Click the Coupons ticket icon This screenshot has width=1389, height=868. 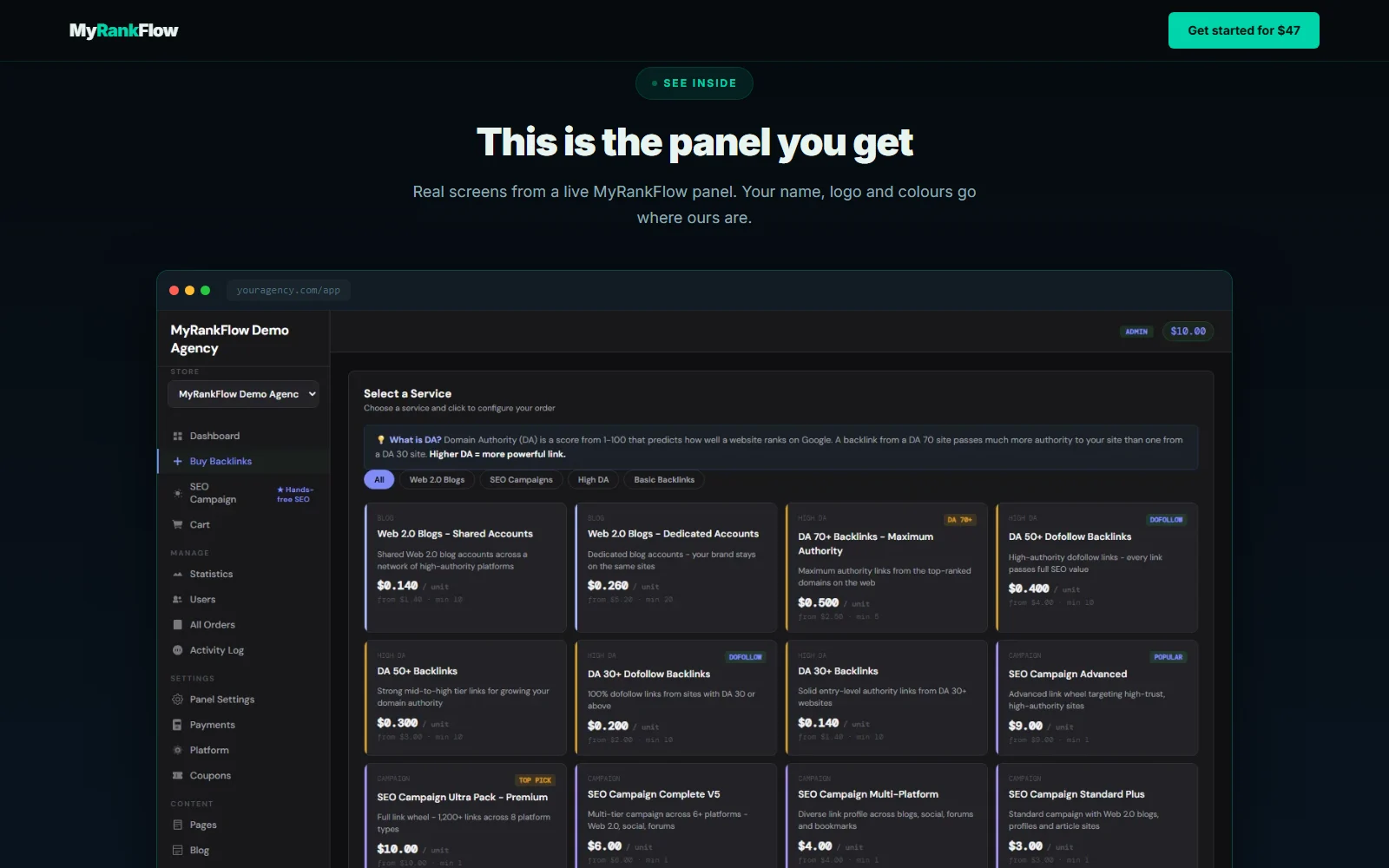[177, 775]
